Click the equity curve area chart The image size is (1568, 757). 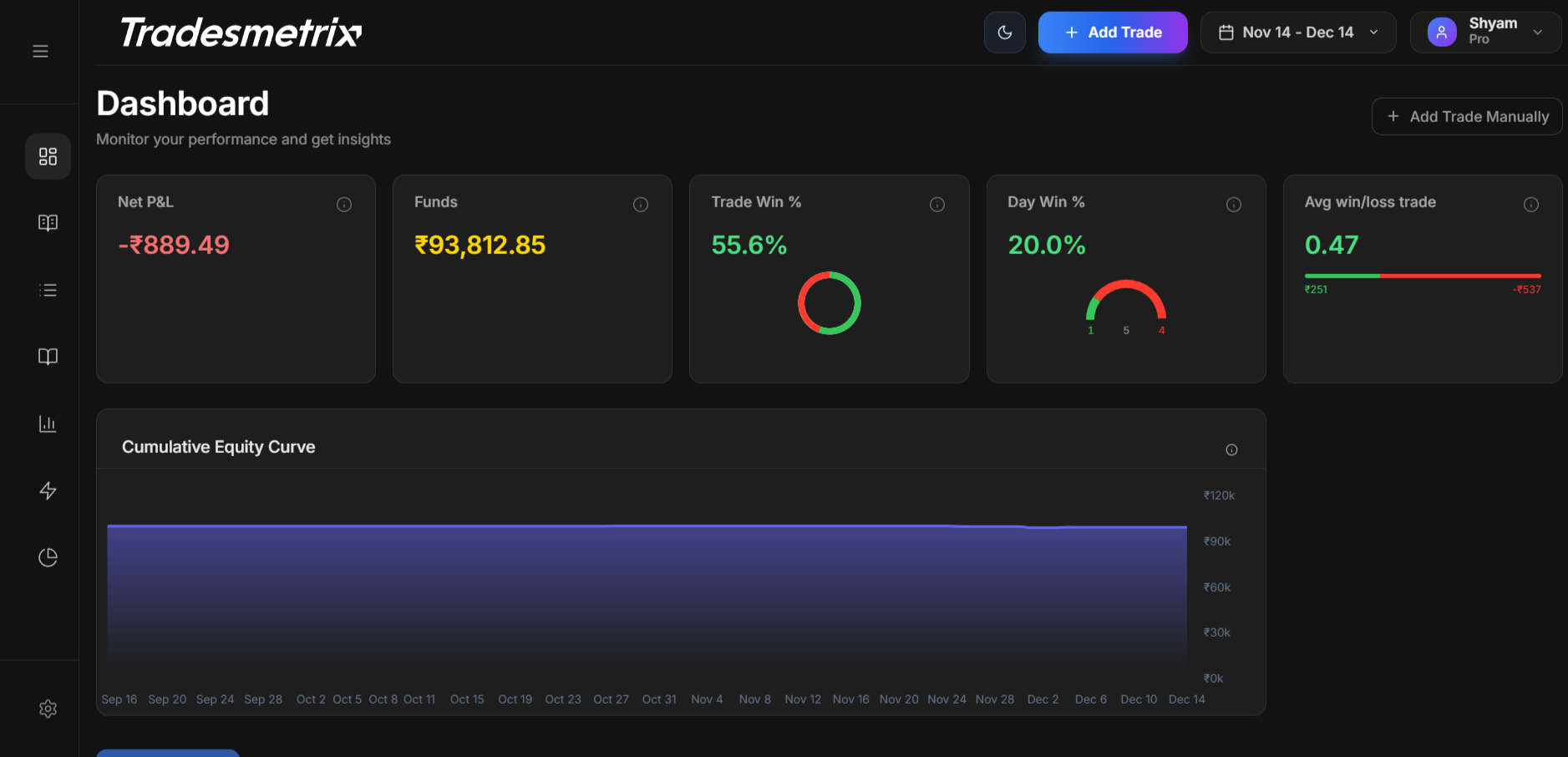click(647, 597)
